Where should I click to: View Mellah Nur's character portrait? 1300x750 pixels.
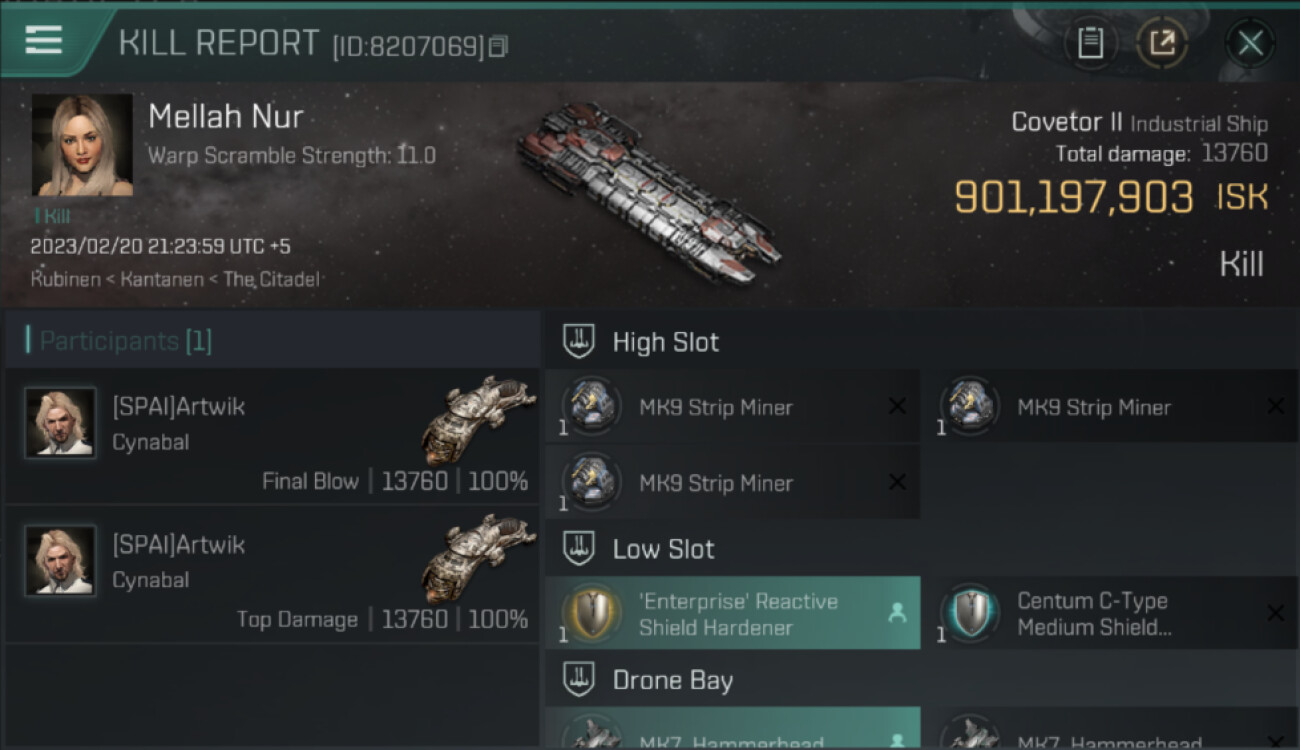tap(82, 145)
